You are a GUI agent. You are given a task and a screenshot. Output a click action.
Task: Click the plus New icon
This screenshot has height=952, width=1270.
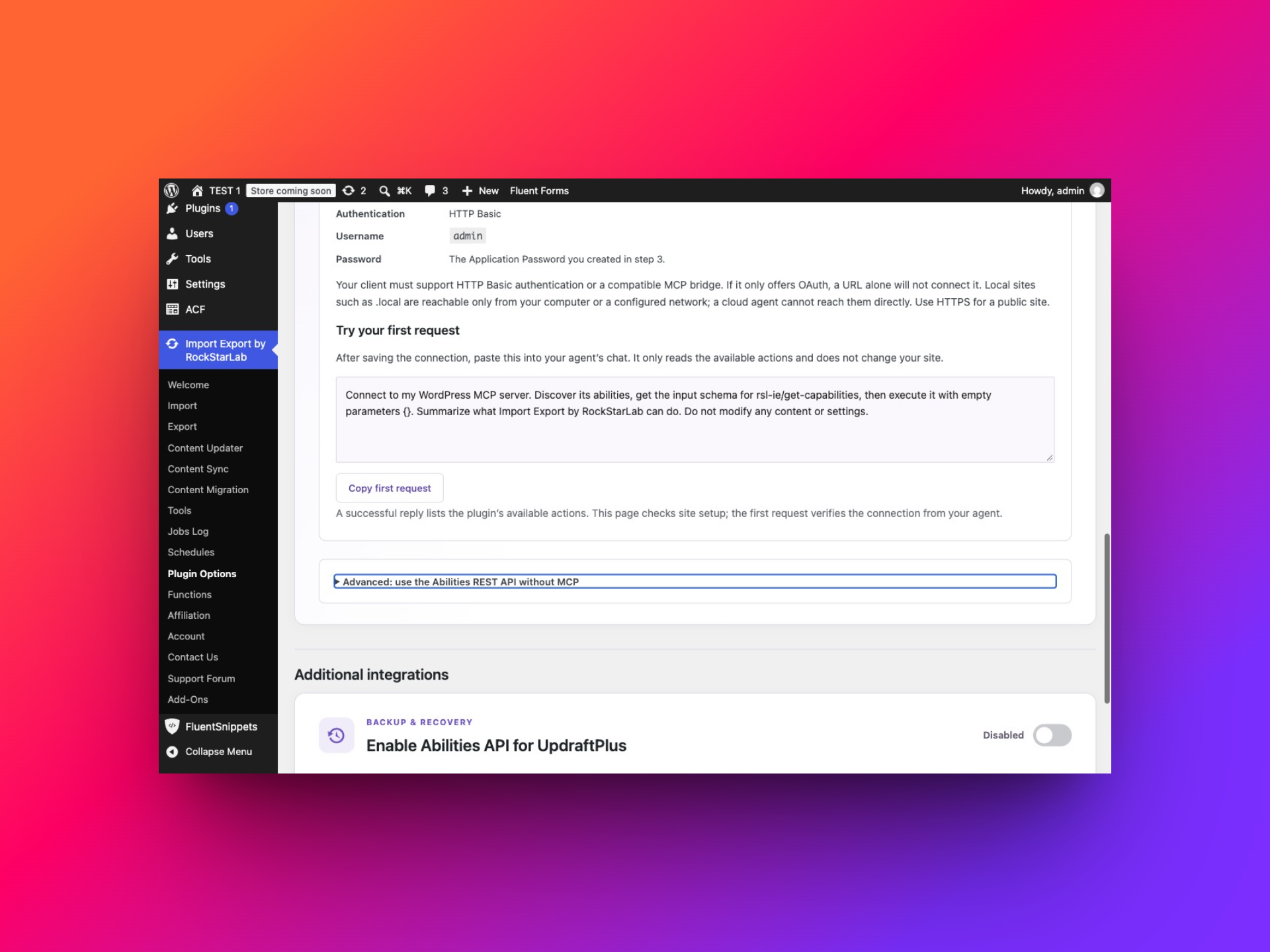click(467, 190)
